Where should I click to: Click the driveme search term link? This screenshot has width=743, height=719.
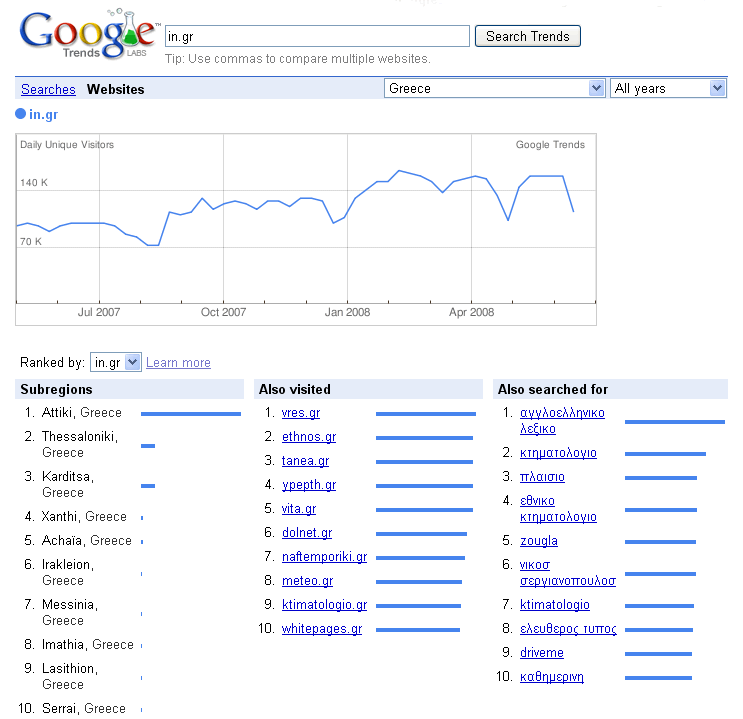tap(542, 653)
